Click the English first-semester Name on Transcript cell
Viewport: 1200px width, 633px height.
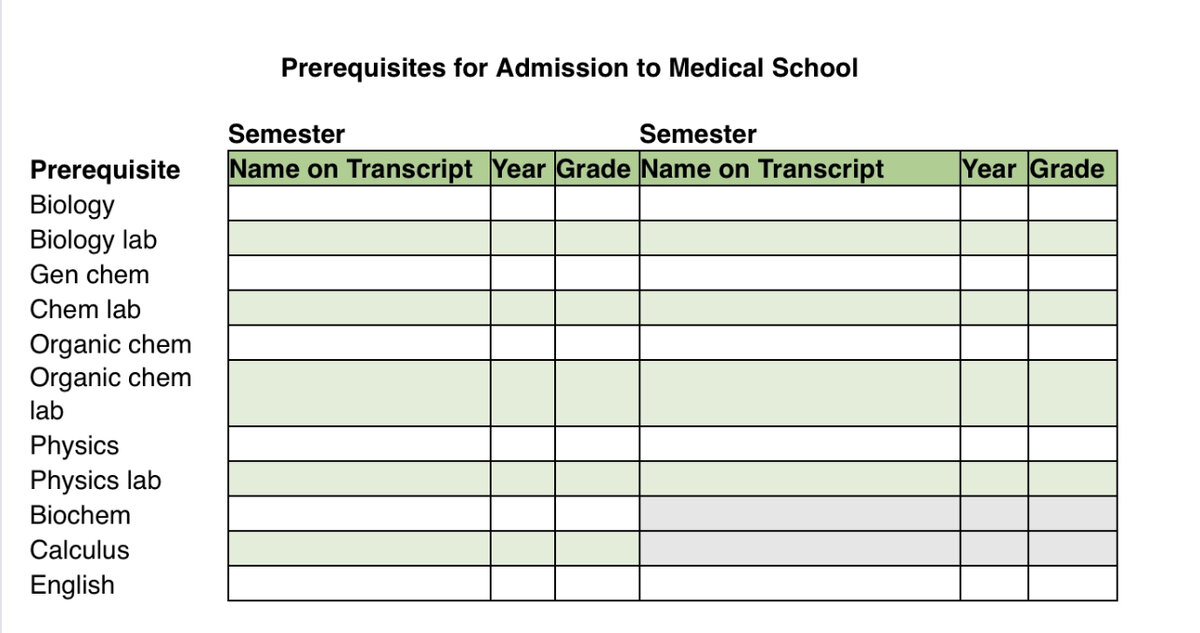(359, 583)
